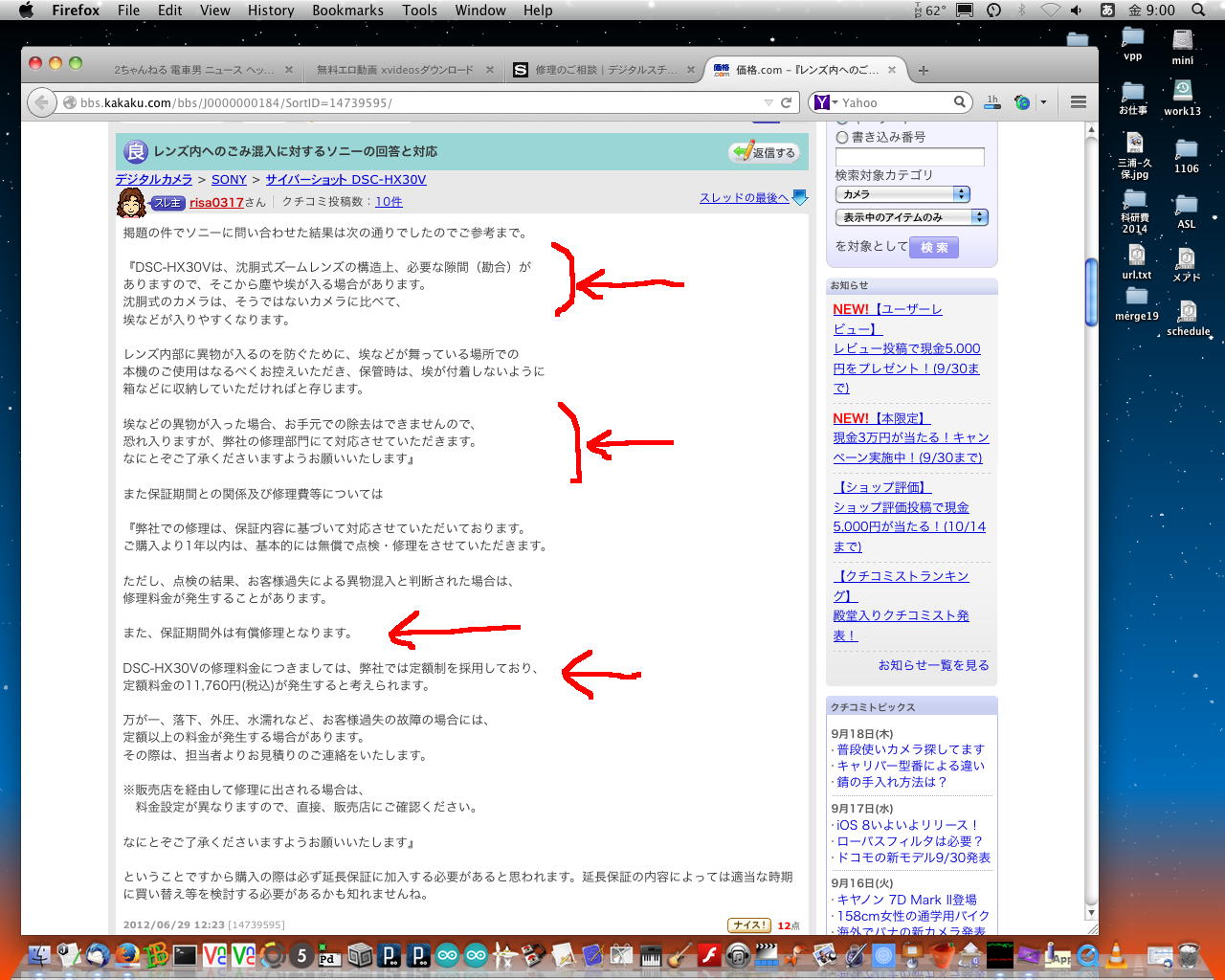Launch VLC cone icon from the Dock

1116,955
